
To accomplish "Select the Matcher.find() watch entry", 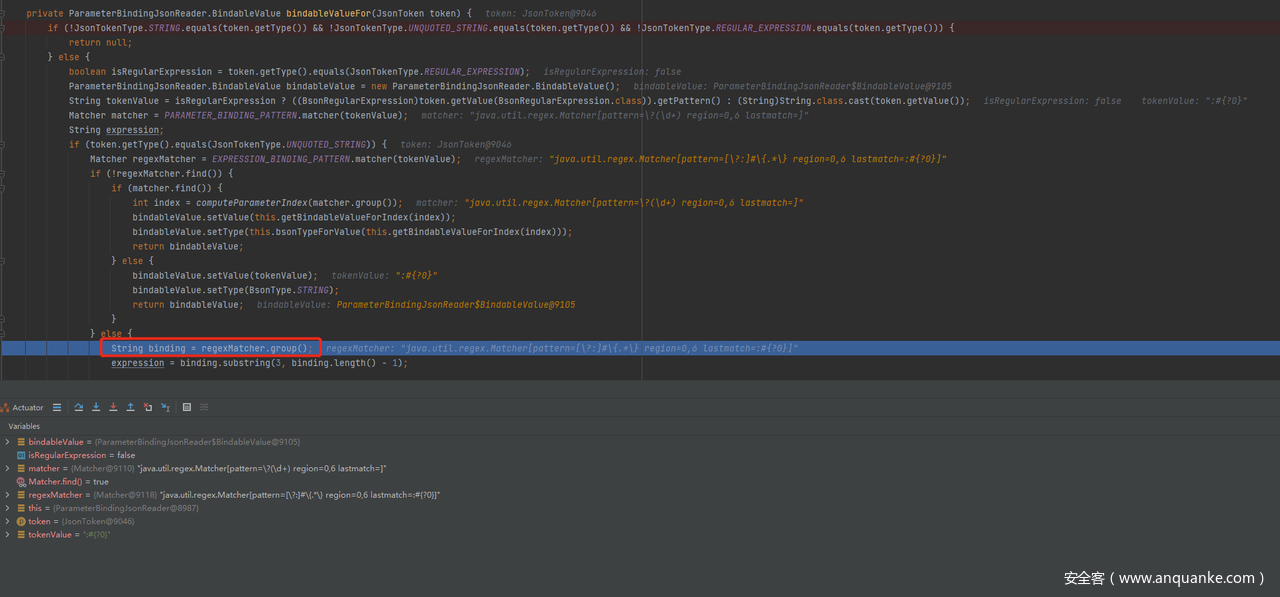I will click(x=58, y=482).
